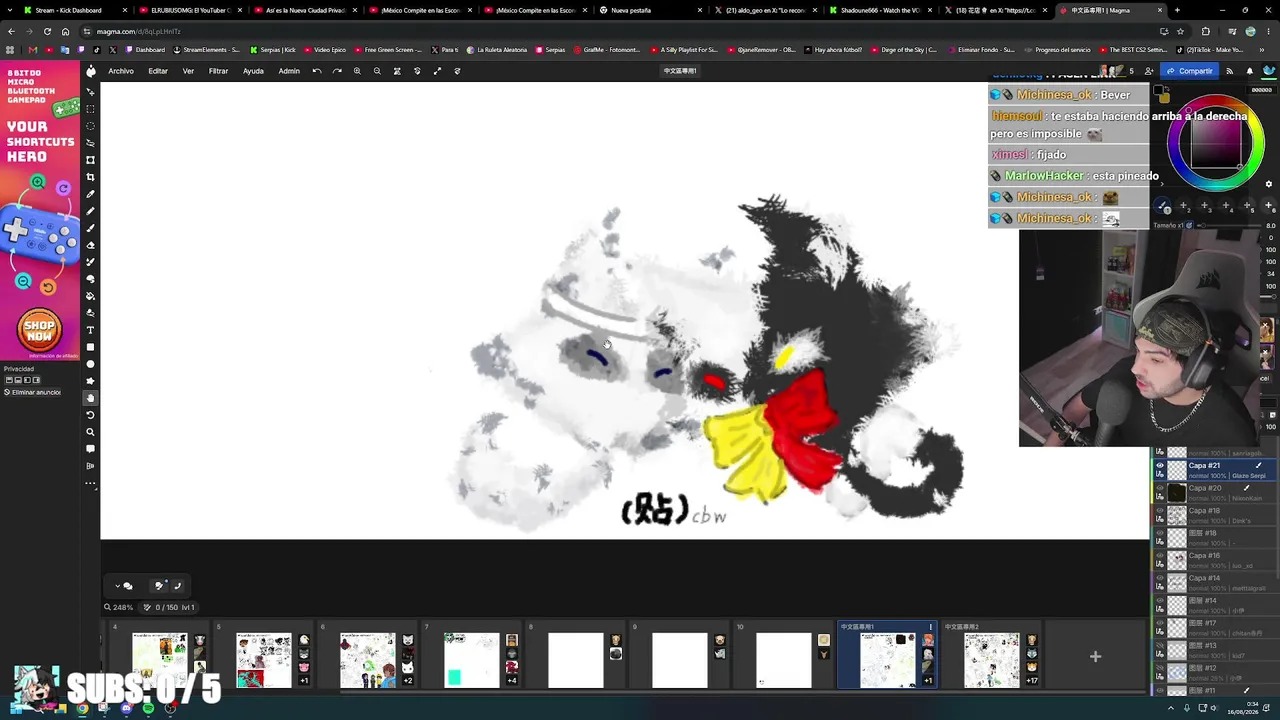Open more tools via three-dots in toolbar
Image resolution: width=1280 pixels, height=720 pixels.
[x=90, y=483]
